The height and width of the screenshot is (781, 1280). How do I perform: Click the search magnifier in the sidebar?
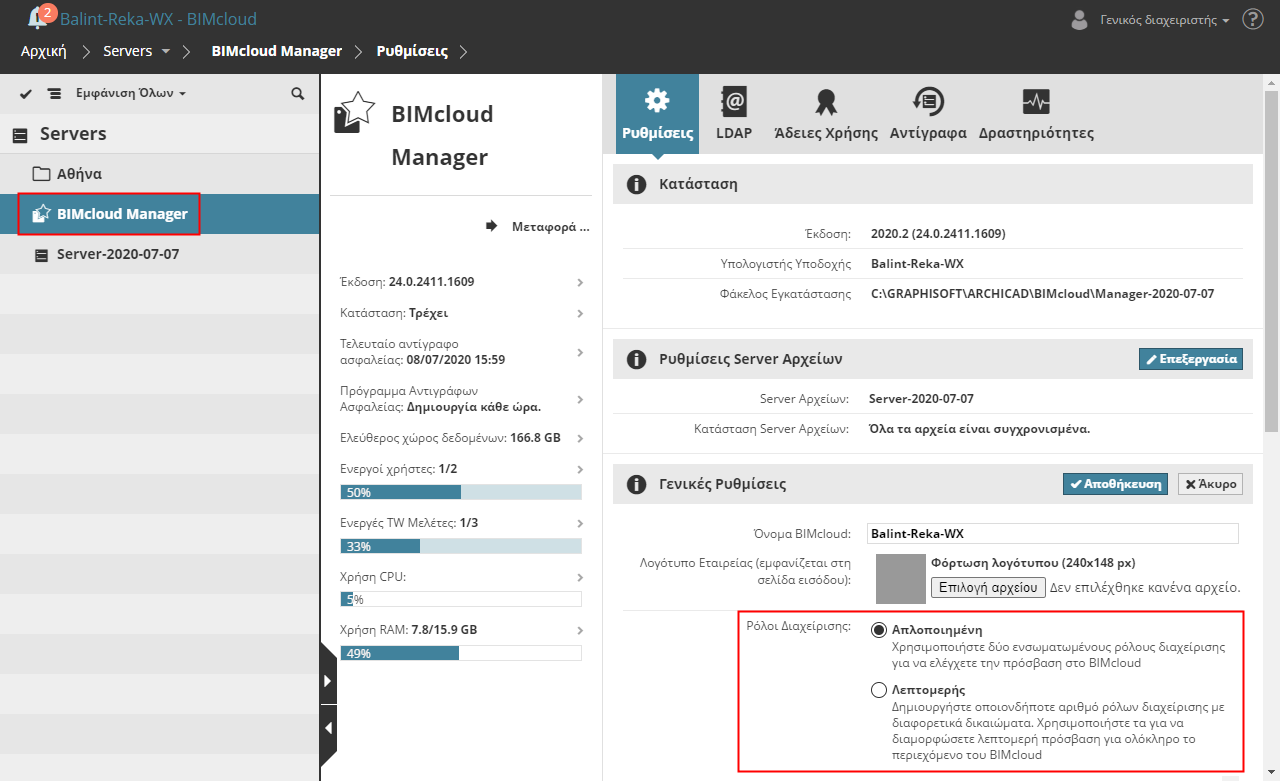tap(298, 93)
